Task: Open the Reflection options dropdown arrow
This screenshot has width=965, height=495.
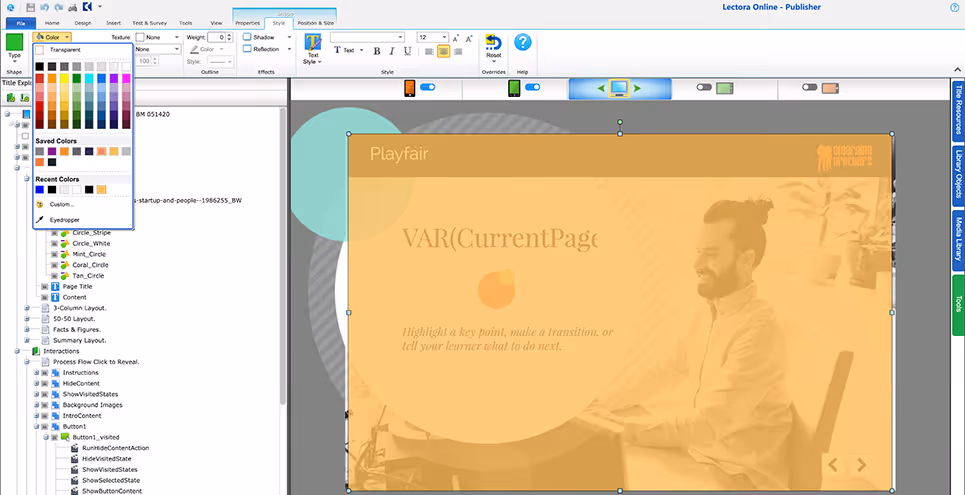Action: (x=289, y=49)
